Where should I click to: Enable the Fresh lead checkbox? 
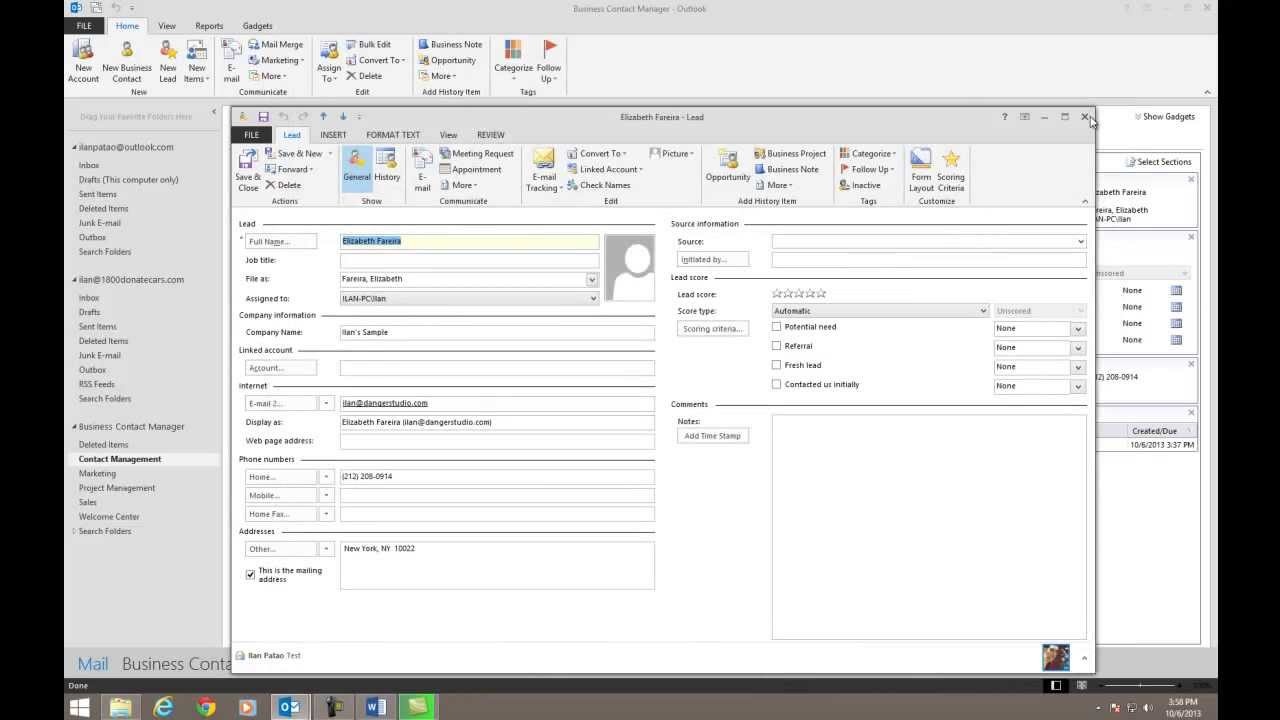776,365
